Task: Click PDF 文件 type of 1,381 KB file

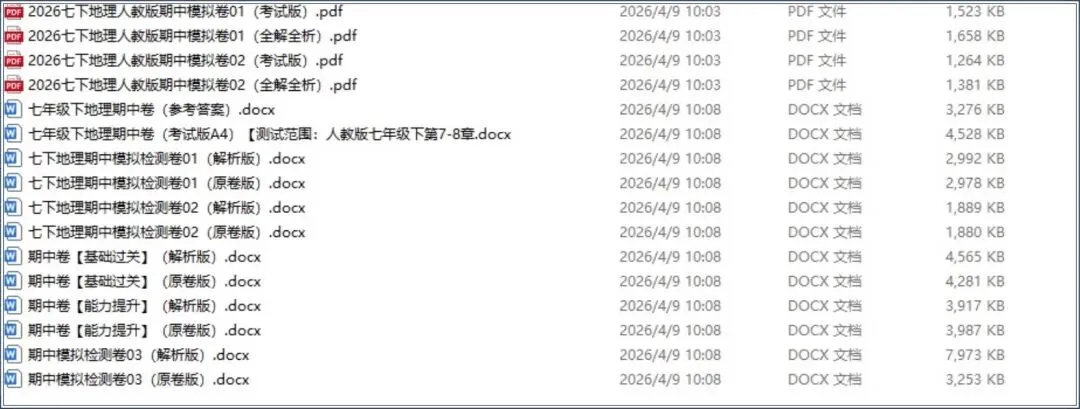Action: pyautogui.click(x=817, y=85)
